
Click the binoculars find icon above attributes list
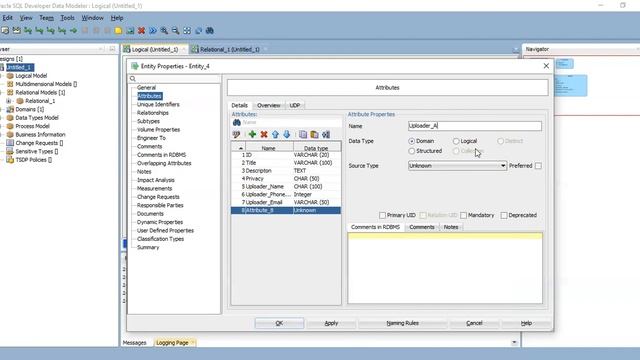(x=237, y=122)
